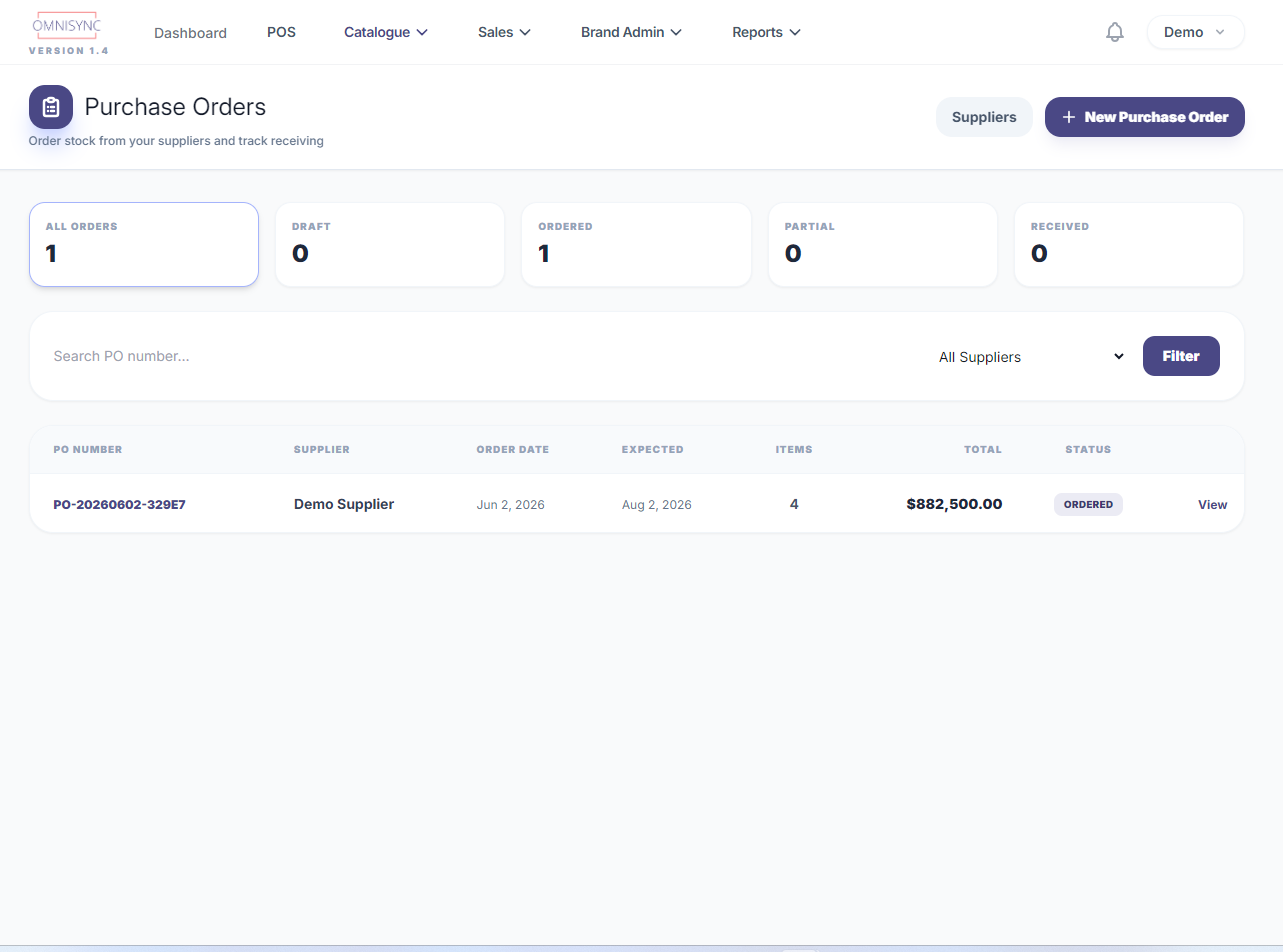Click the items count 4
The height and width of the screenshot is (952, 1283).
pyautogui.click(x=794, y=505)
